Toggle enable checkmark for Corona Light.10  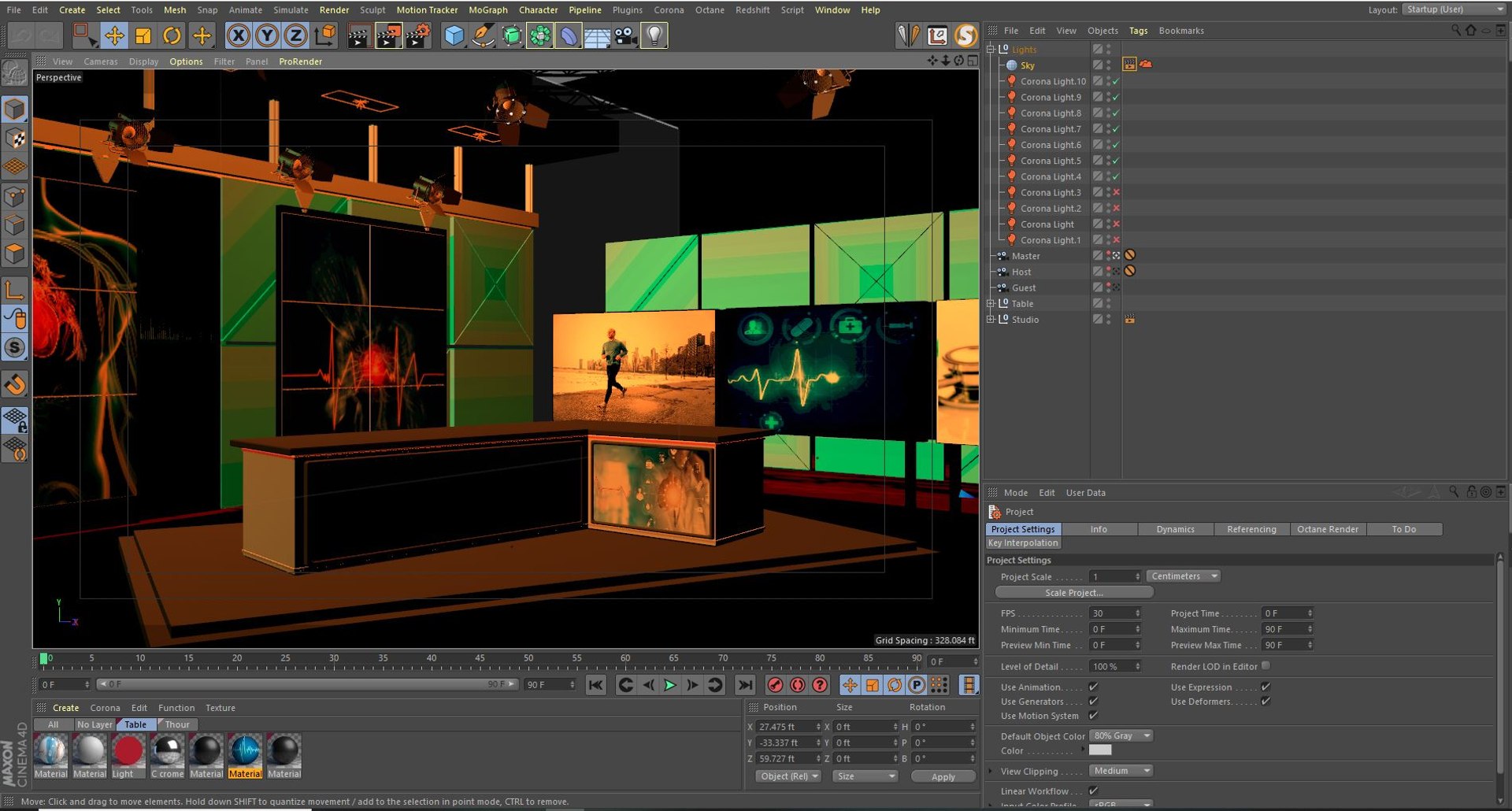tap(1116, 81)
